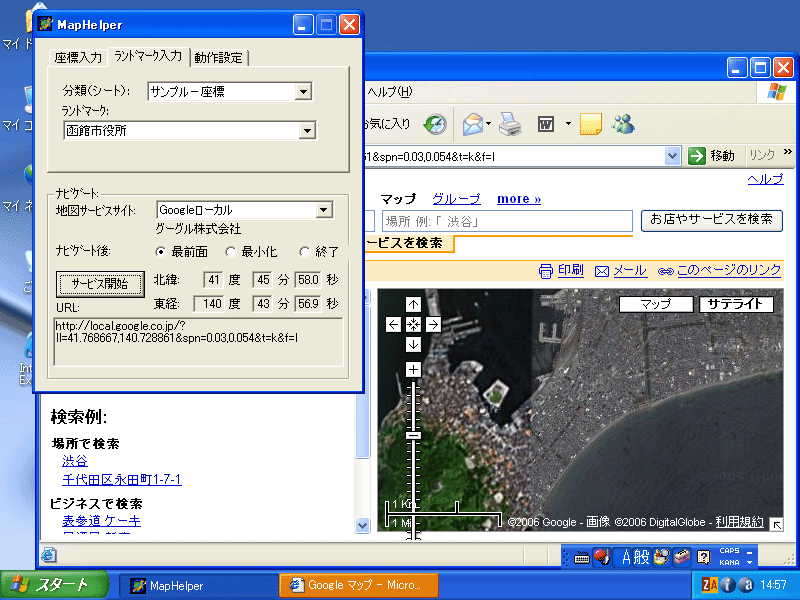
Task: Pan the map left with the arrow
Action: [x=393, y=324]
